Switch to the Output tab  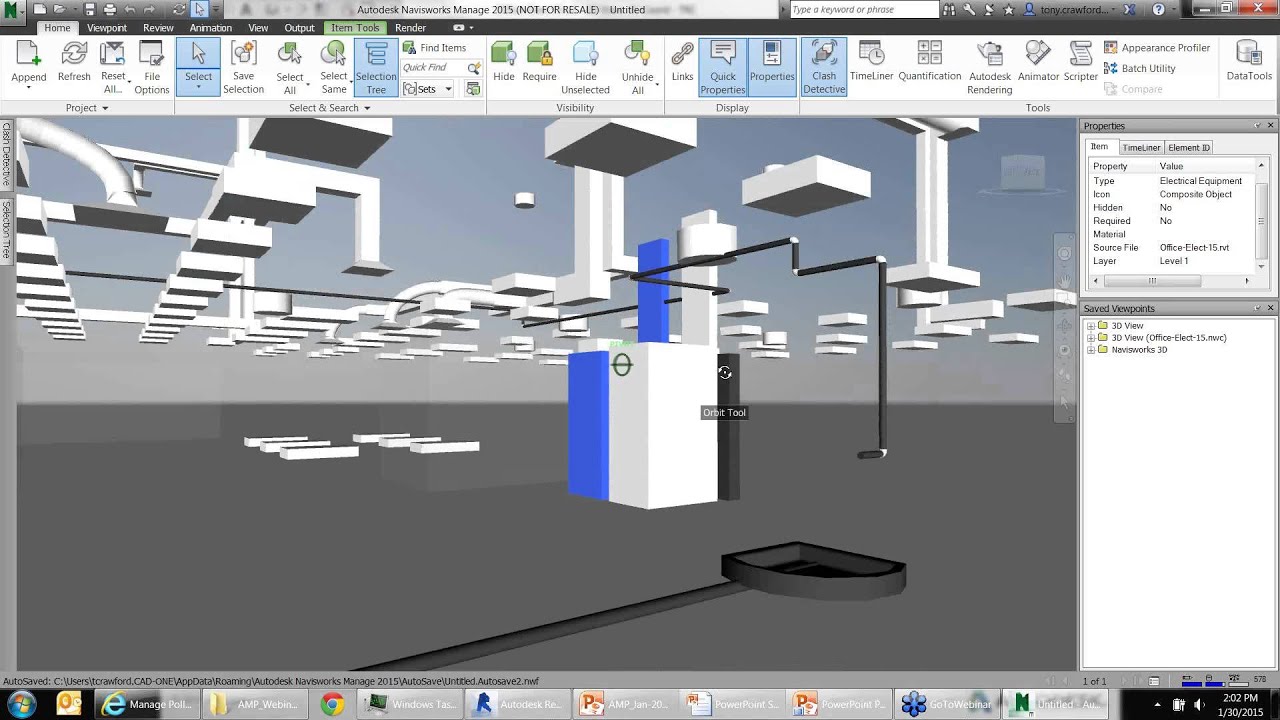[x=300, y=28]
